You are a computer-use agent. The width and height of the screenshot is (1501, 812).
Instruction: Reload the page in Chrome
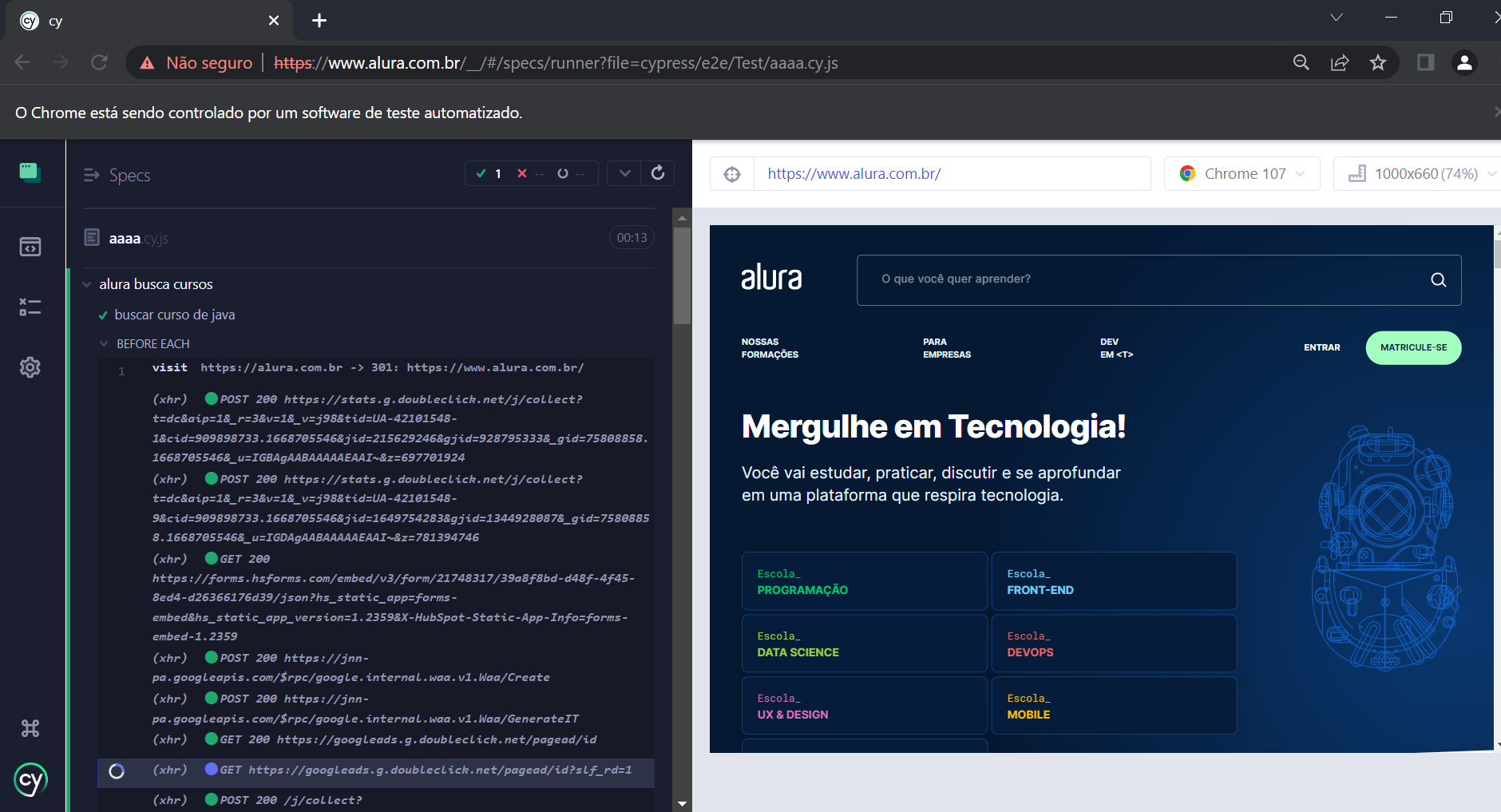point(99,62)
